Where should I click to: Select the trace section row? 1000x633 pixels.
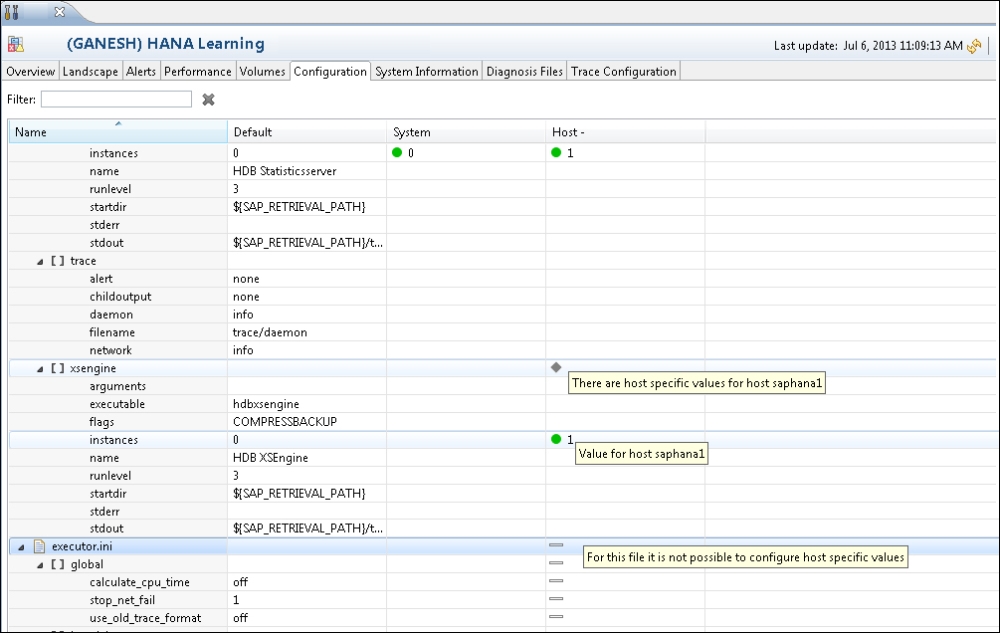click(504, 261)
